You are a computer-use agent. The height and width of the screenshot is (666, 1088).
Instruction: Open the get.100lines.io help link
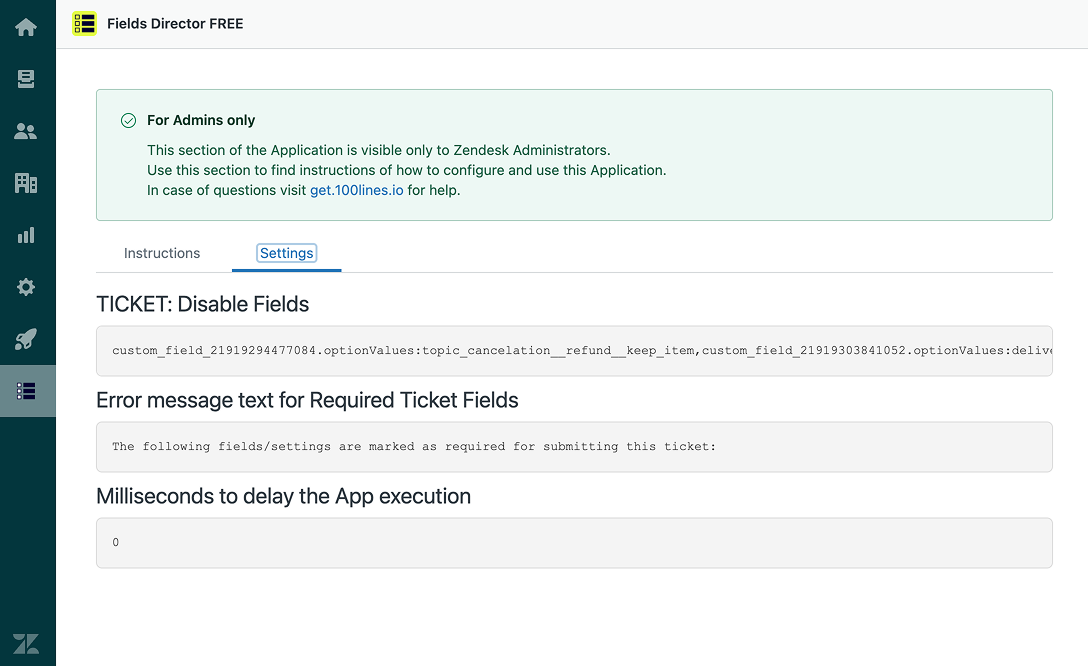(356, 190)
